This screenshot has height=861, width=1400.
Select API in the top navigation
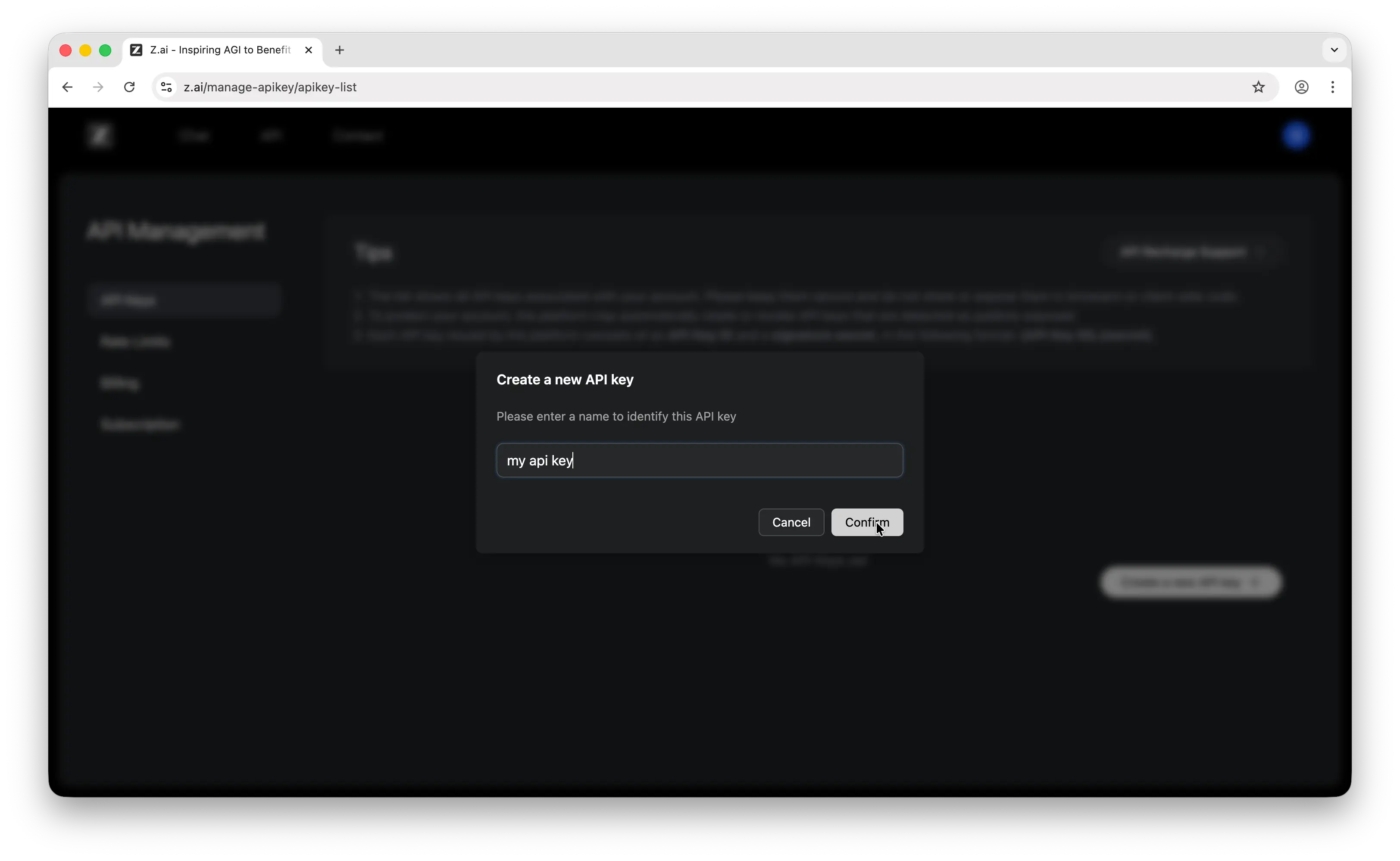(271, 135)
